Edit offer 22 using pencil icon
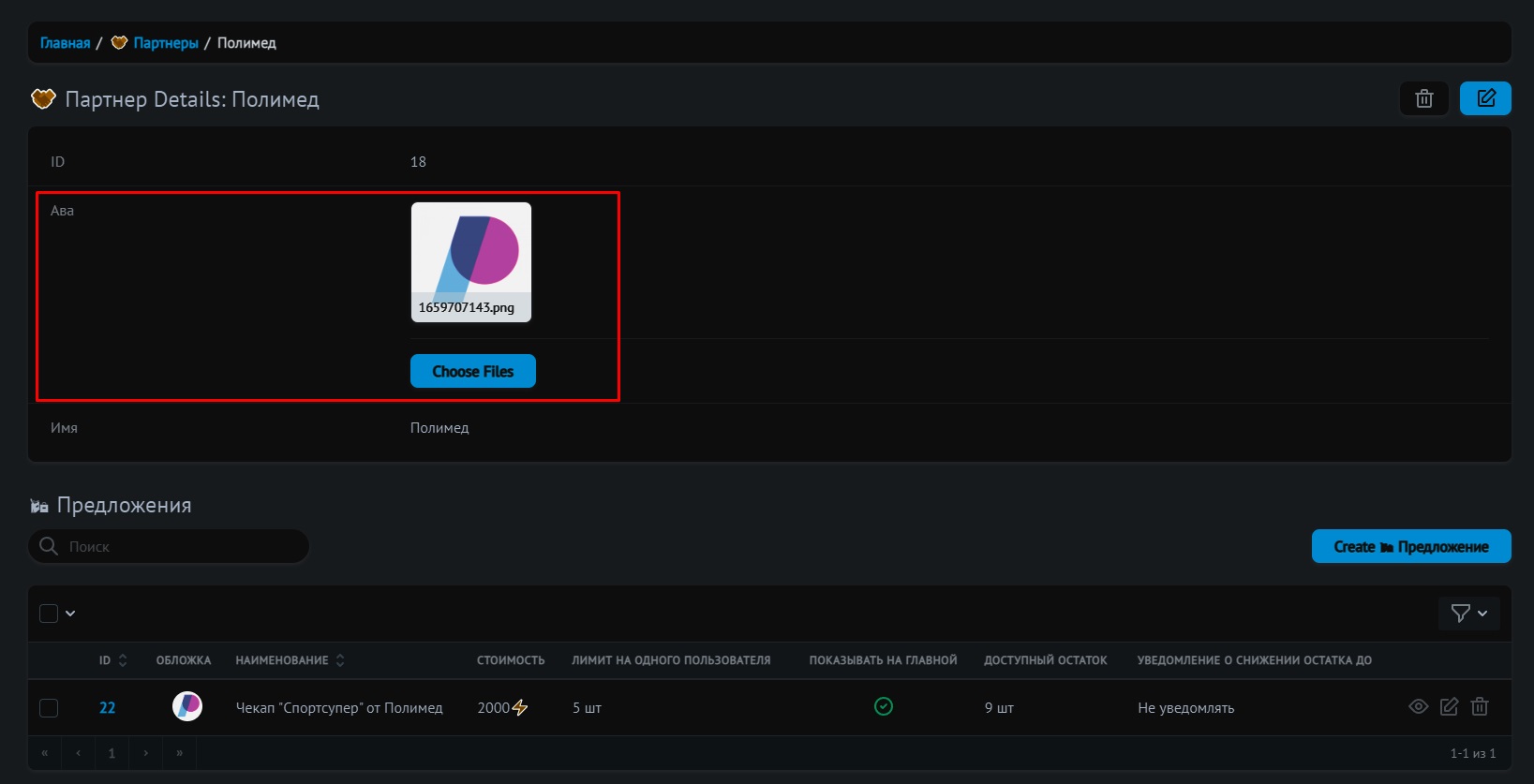This screenshot has height=784, width=1534. click(1449, 706)
